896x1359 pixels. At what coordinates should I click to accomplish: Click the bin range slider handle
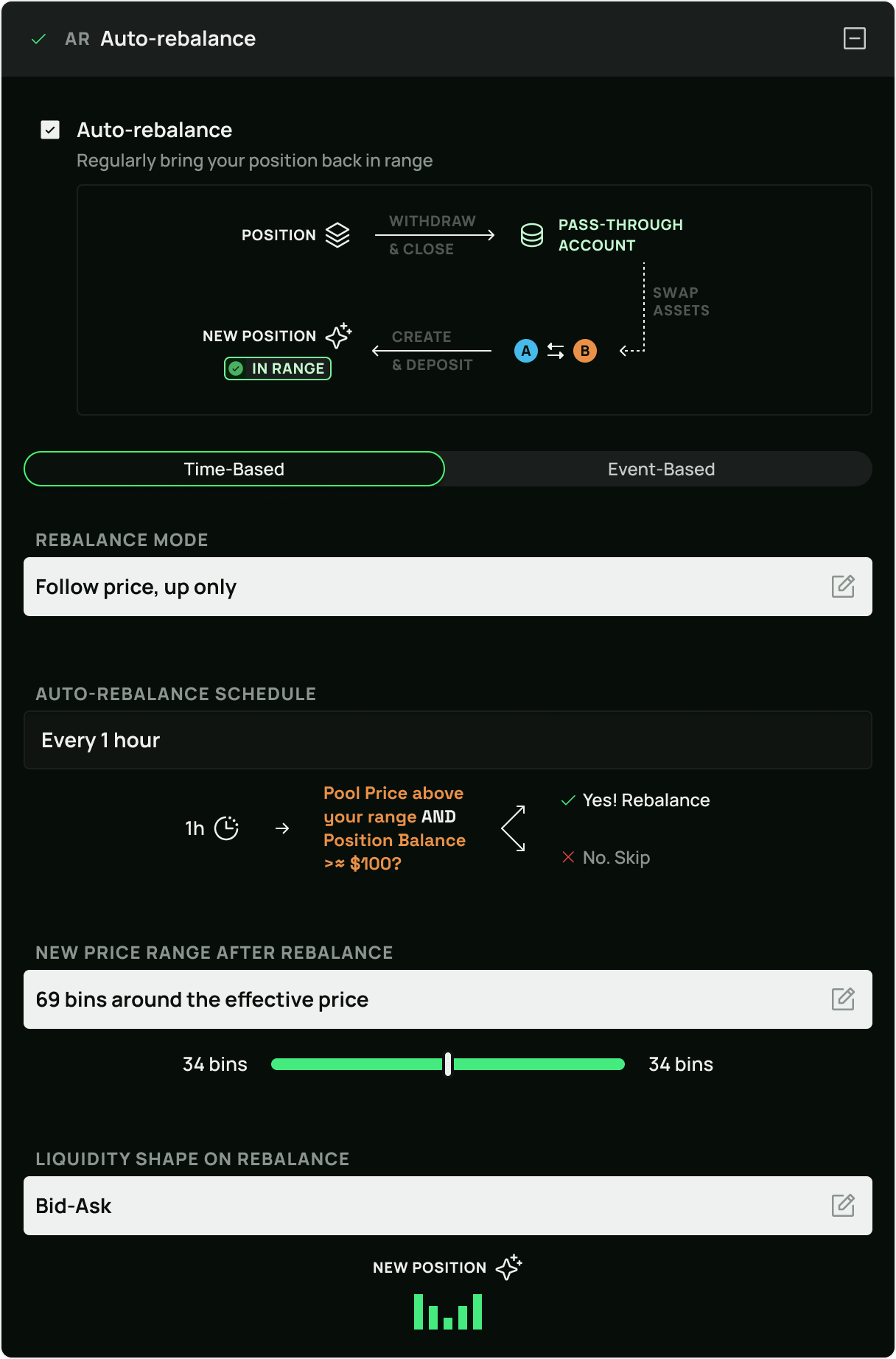448,1064
